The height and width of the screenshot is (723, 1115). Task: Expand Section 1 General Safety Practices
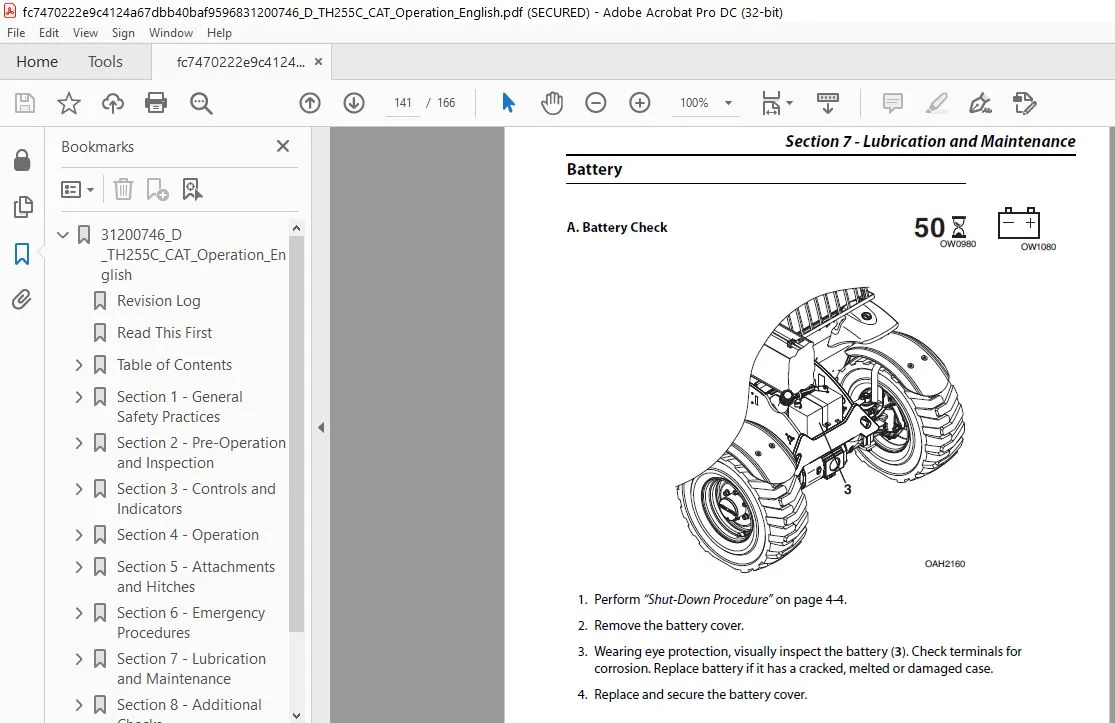pyautogui.click(x=79, y=397)
